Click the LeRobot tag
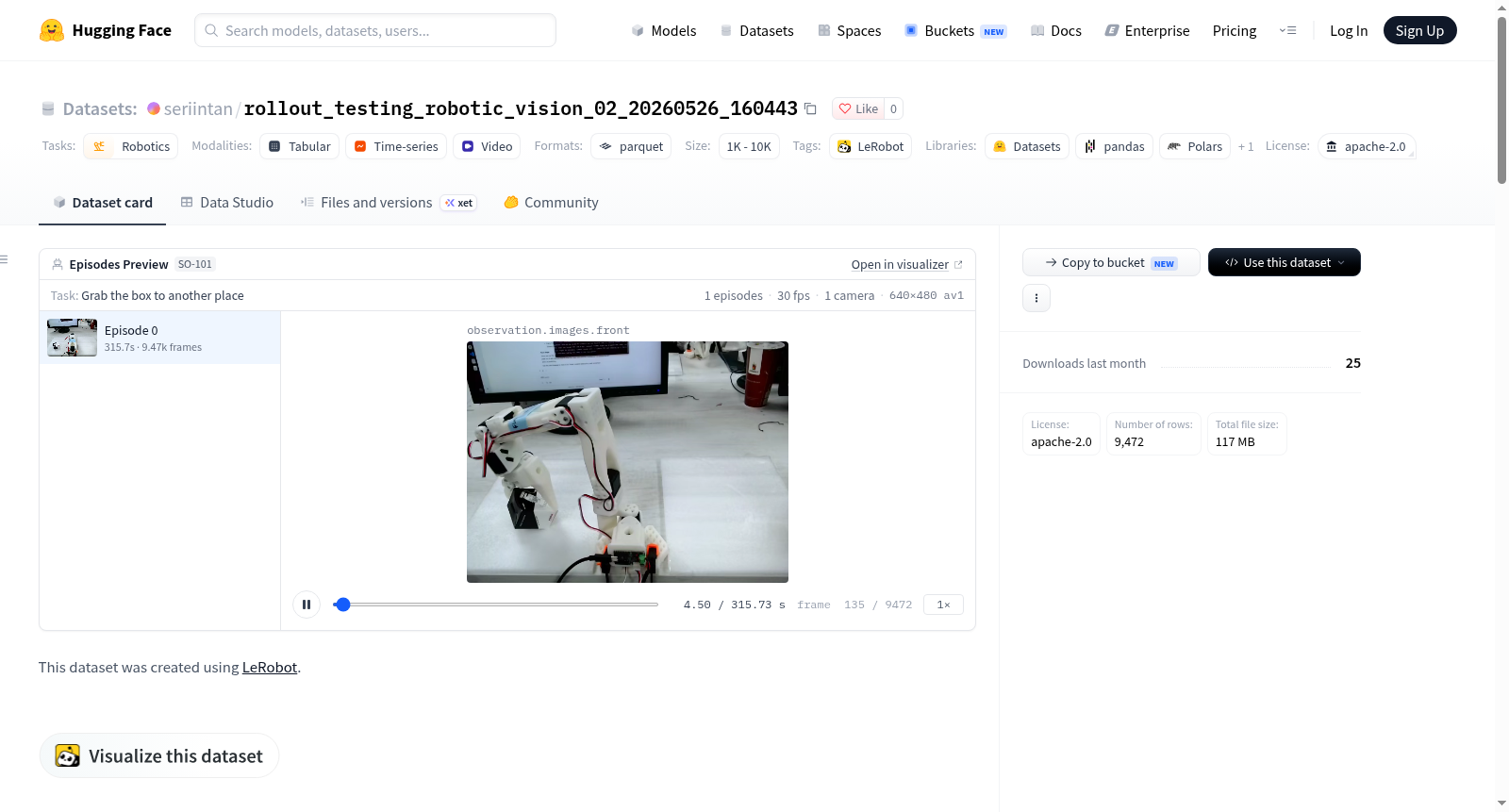 point(871,146)
